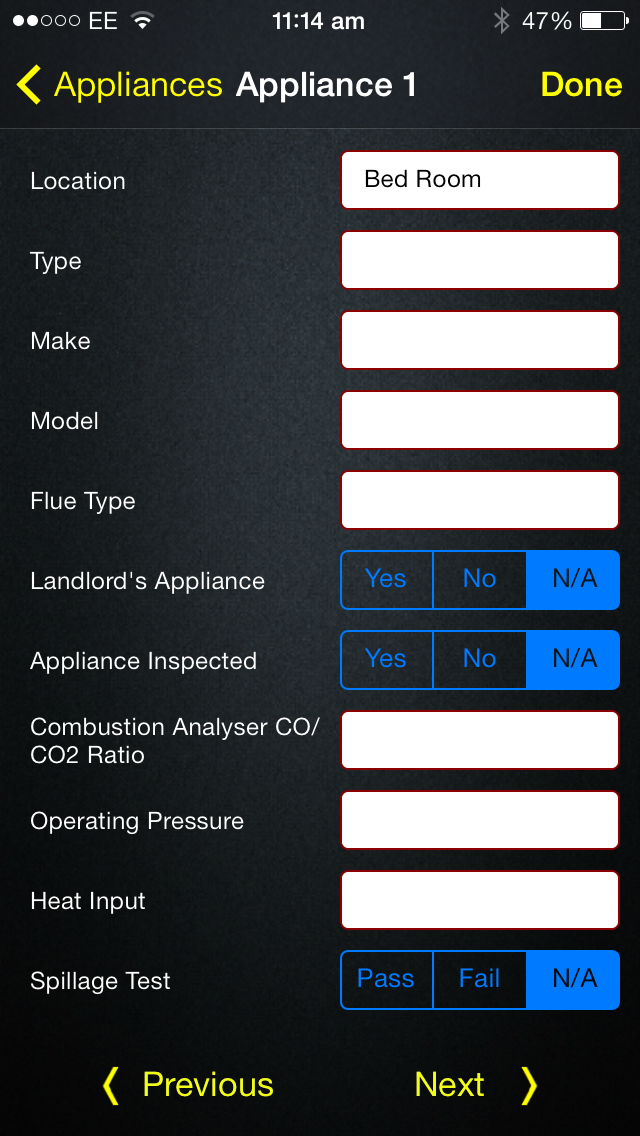640x1136 pixels.
Task: Tap the Bluetooth status icon
Action: point(501,21)
